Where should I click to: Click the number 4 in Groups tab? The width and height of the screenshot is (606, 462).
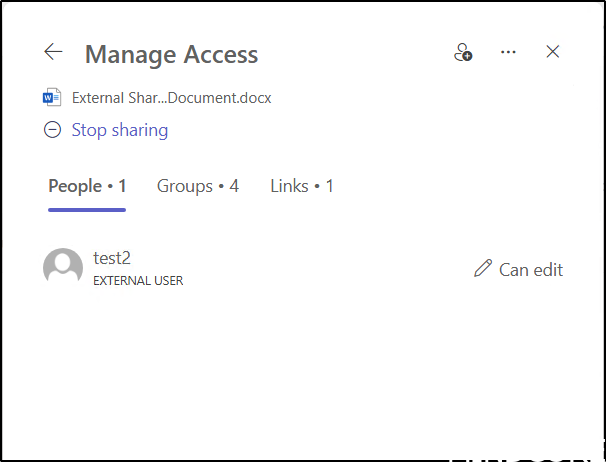click(x=234, y=186)
